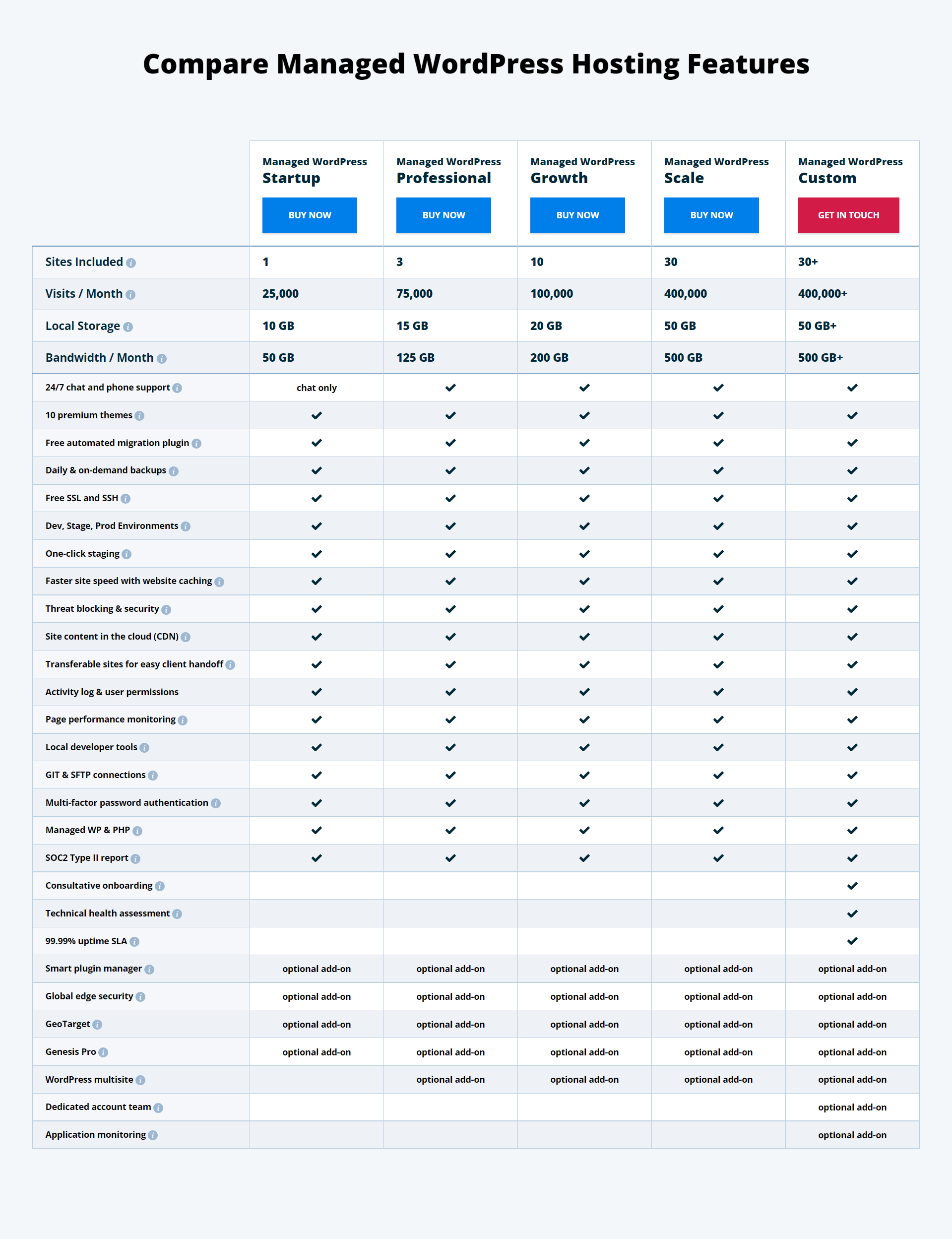
Task: Select Buy Now for the Growth plan
Action: click(x=577, y=215)
